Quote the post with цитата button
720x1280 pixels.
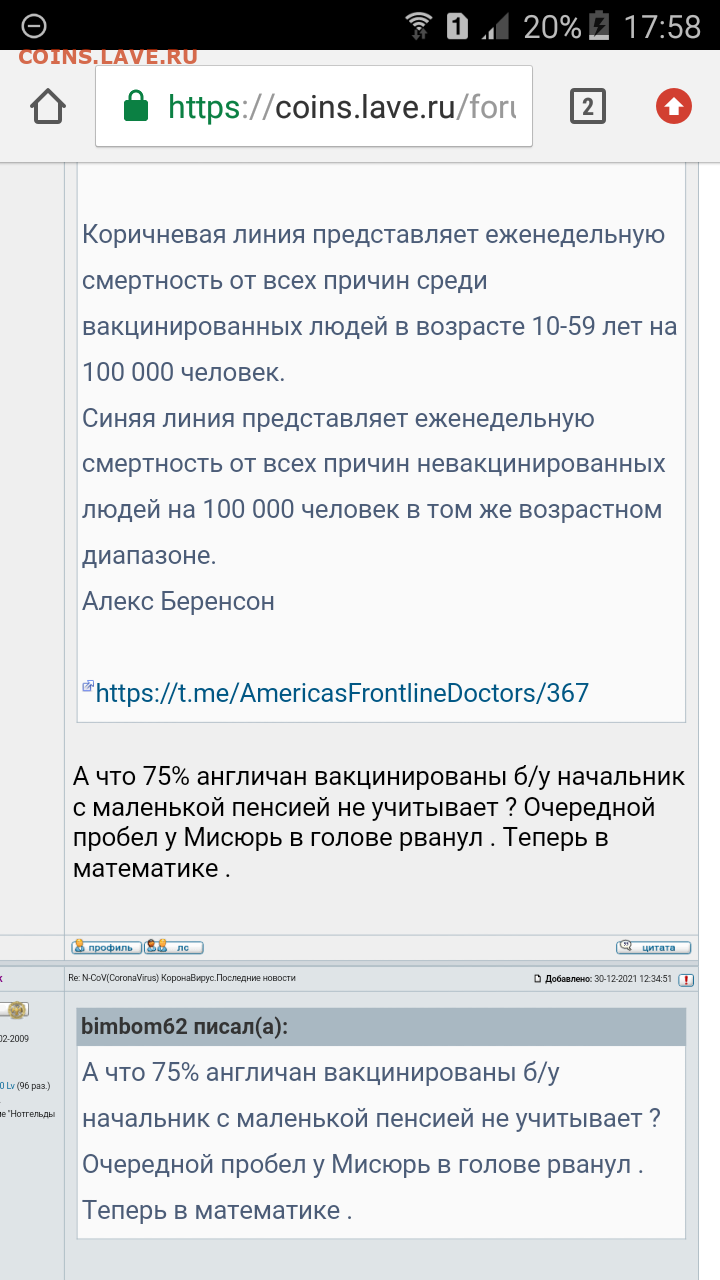(x=653, y=947)
